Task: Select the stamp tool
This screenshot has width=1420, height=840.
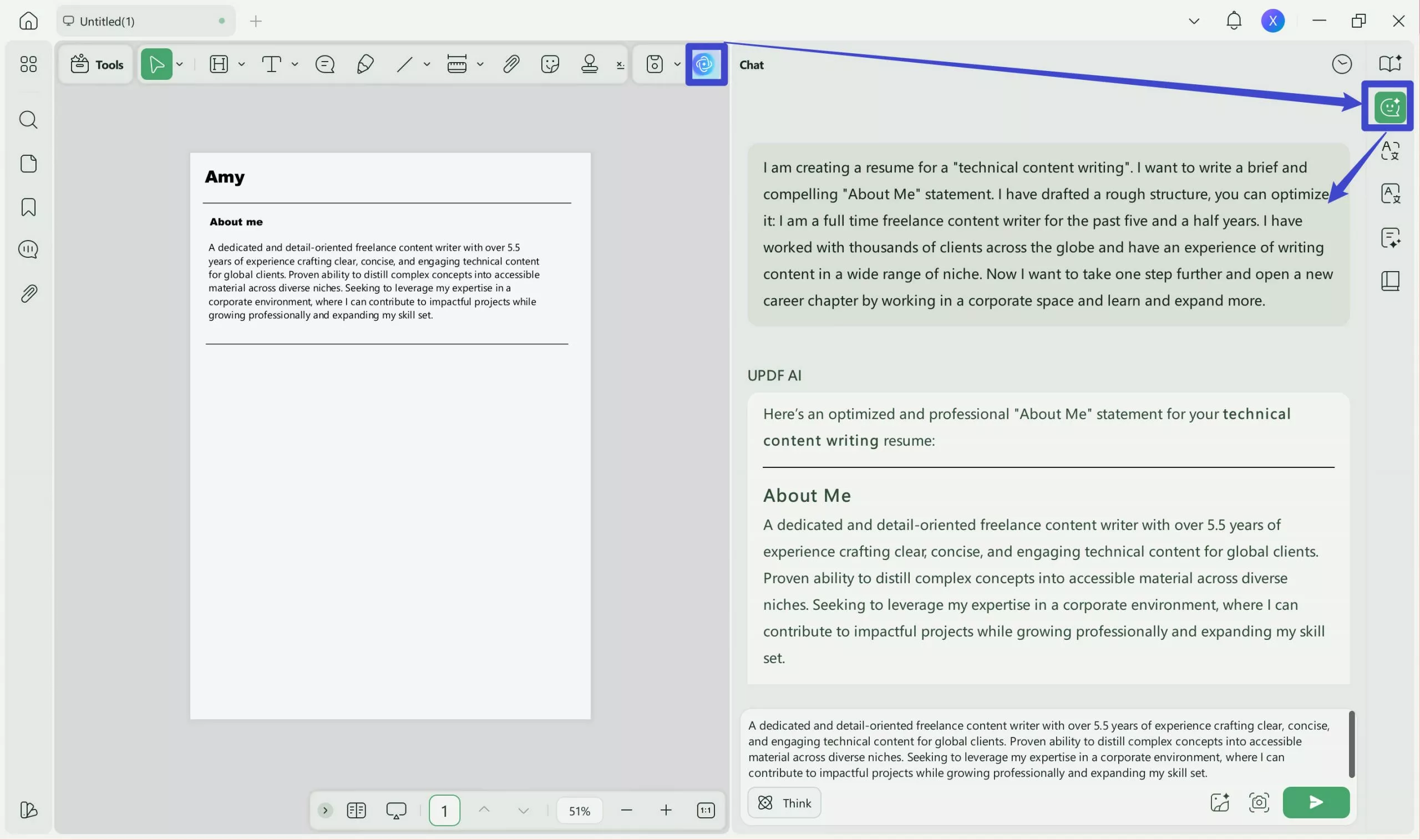Action: 590,64
